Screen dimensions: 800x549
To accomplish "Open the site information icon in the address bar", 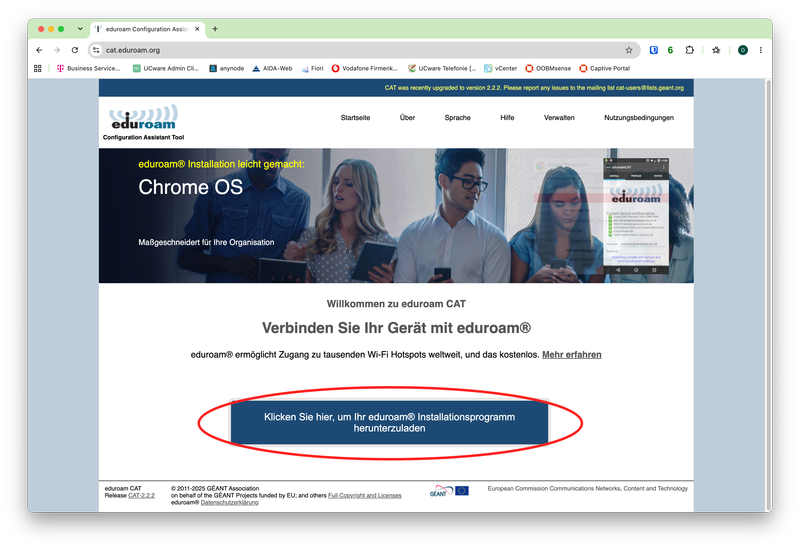I will click(x=96, y=50).
